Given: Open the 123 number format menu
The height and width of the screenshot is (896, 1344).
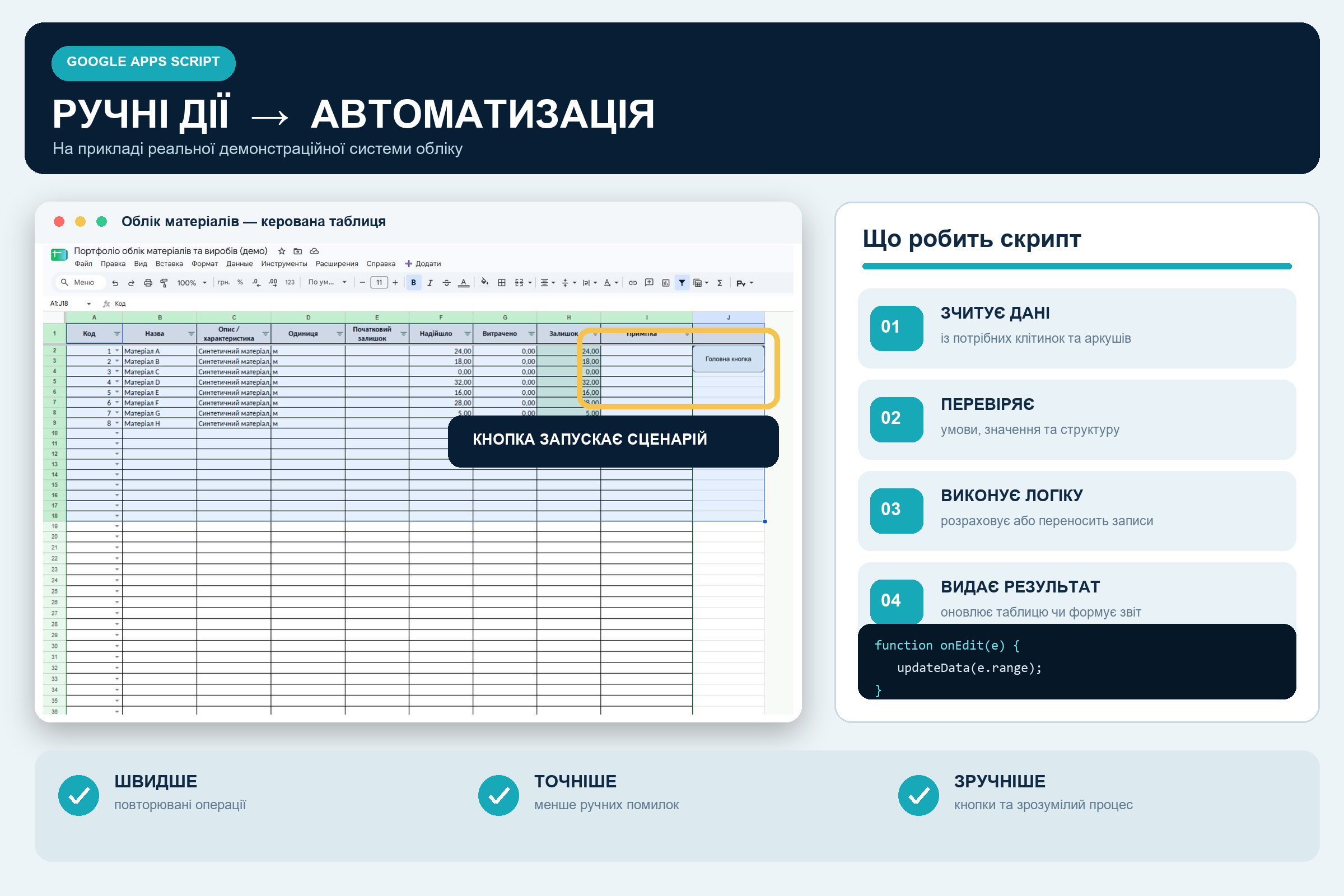Looking at the screenshot, I should 290,282.
